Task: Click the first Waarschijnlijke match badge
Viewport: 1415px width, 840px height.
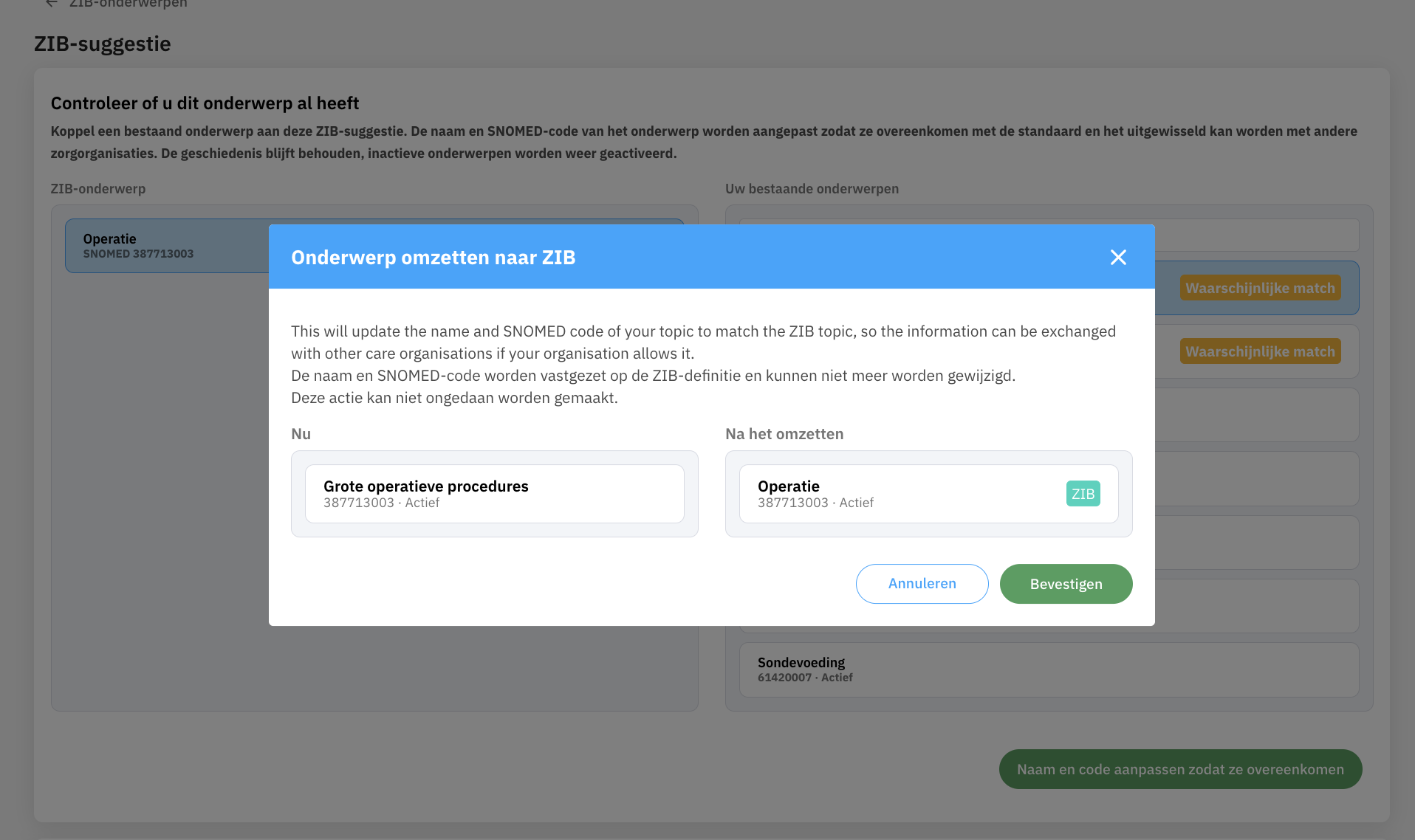Action: [1260, 288]
